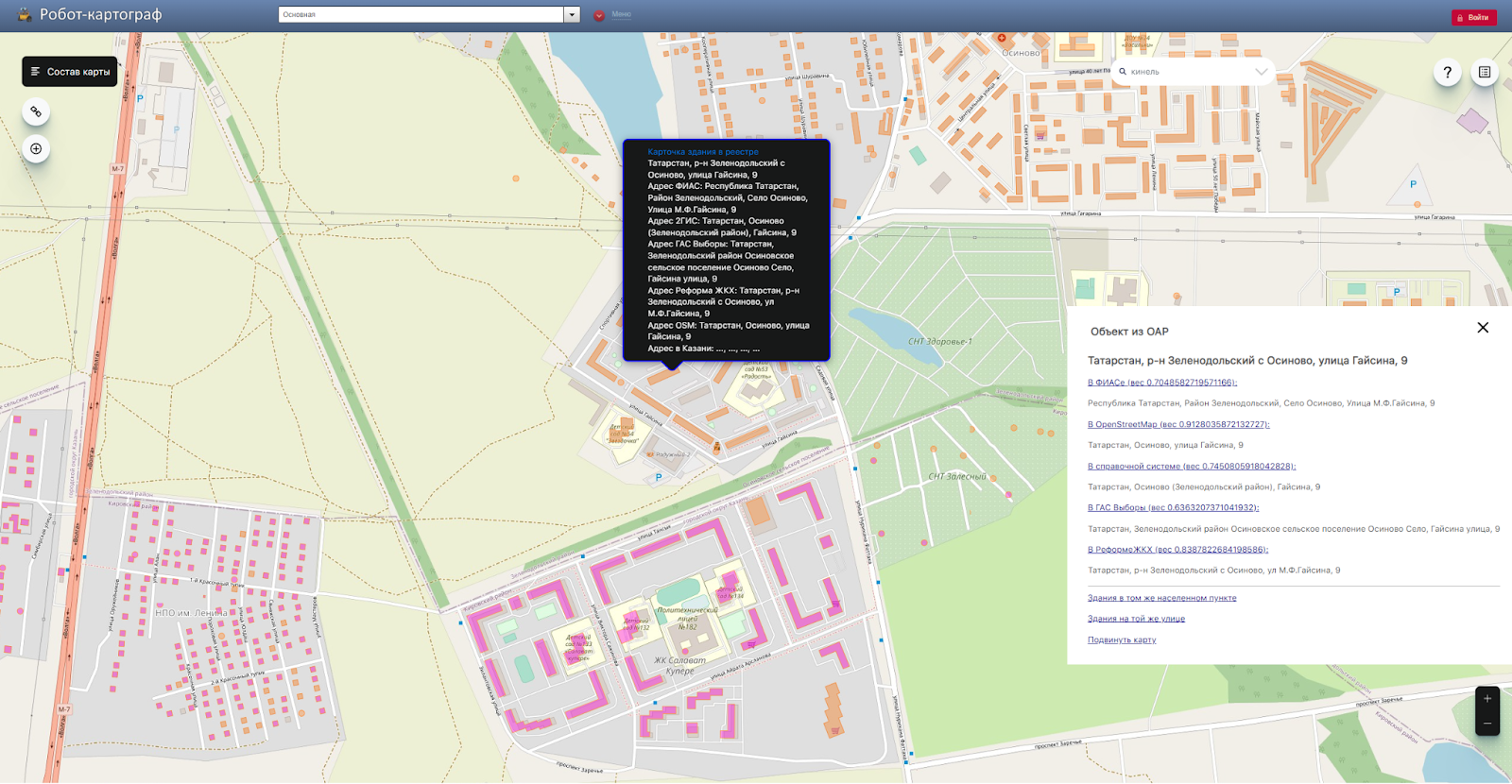
Task: Click the «ЖК Салават Купере» map label
Action: point(679,665)
